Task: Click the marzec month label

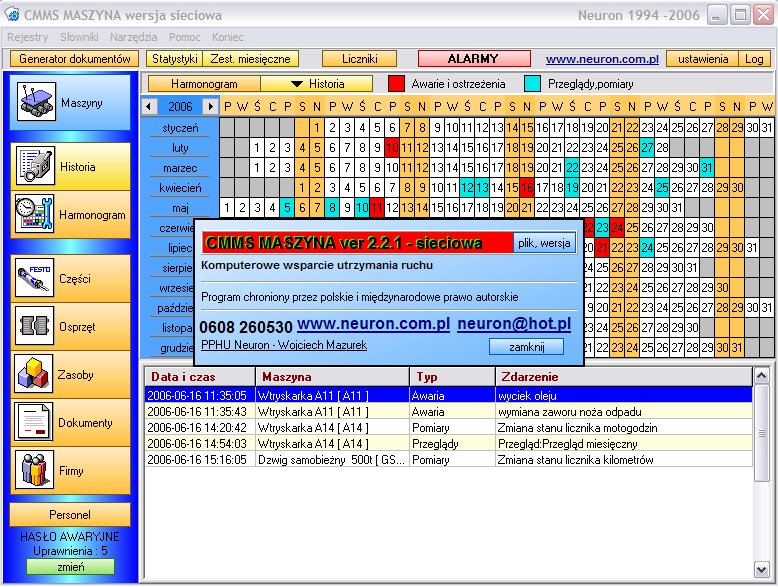Action: click(180, 168)
